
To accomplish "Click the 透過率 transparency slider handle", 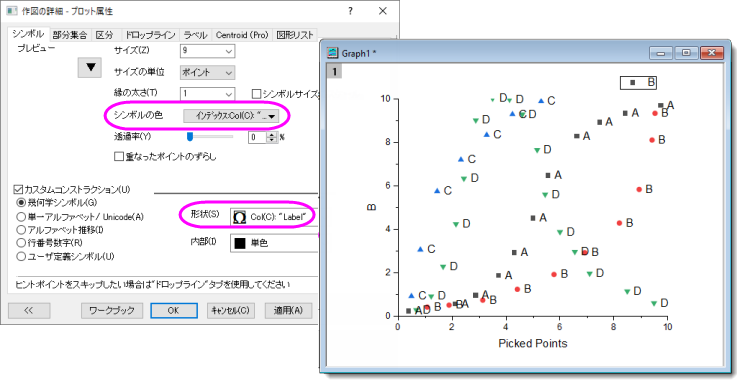I will (x=190, y=136).
